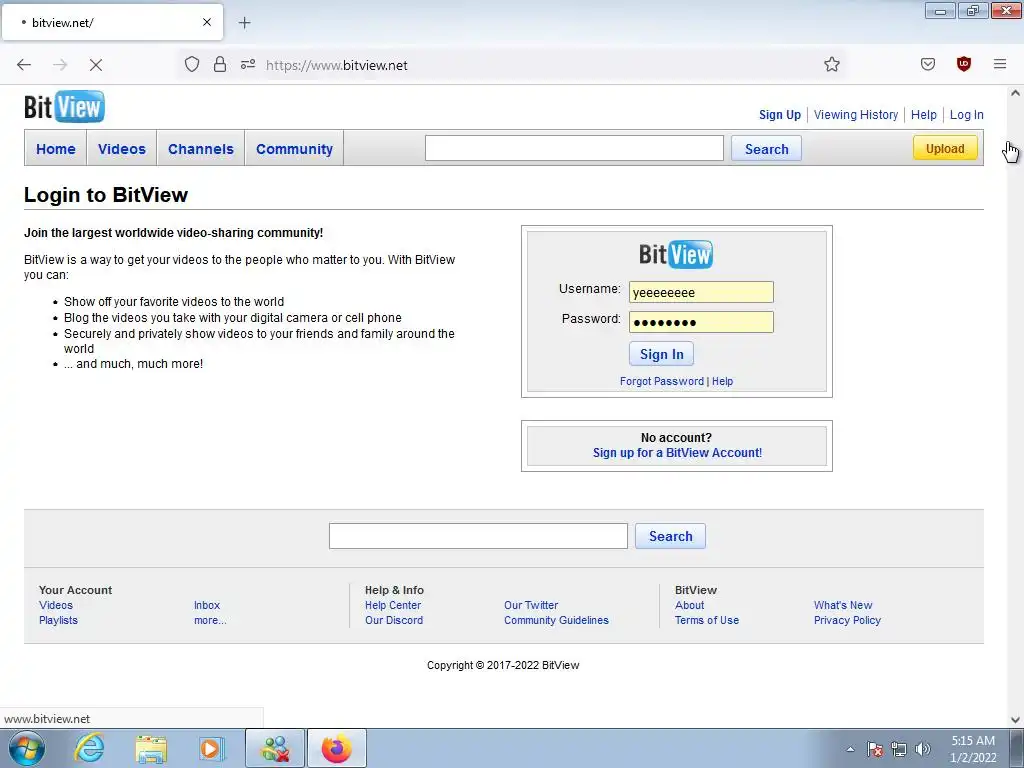
Task: Click the yellow Upload button
Action: [945, 148]
